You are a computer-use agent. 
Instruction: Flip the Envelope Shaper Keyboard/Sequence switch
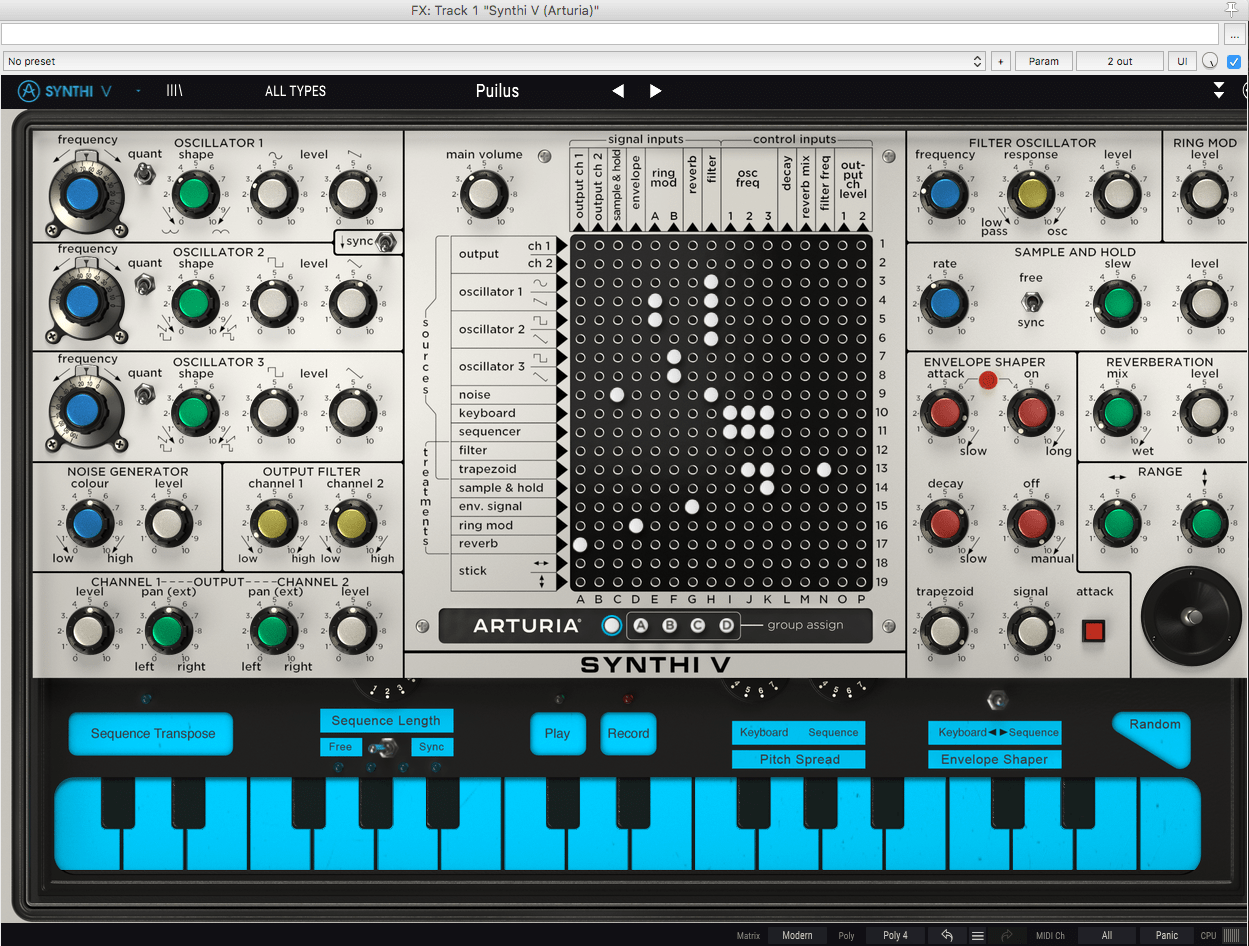996,702
